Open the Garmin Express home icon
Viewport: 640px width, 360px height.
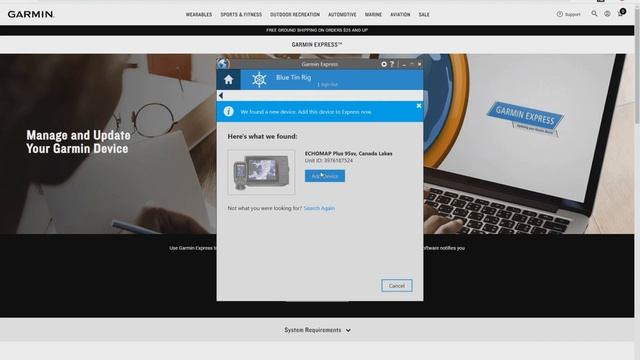point(229,80)
